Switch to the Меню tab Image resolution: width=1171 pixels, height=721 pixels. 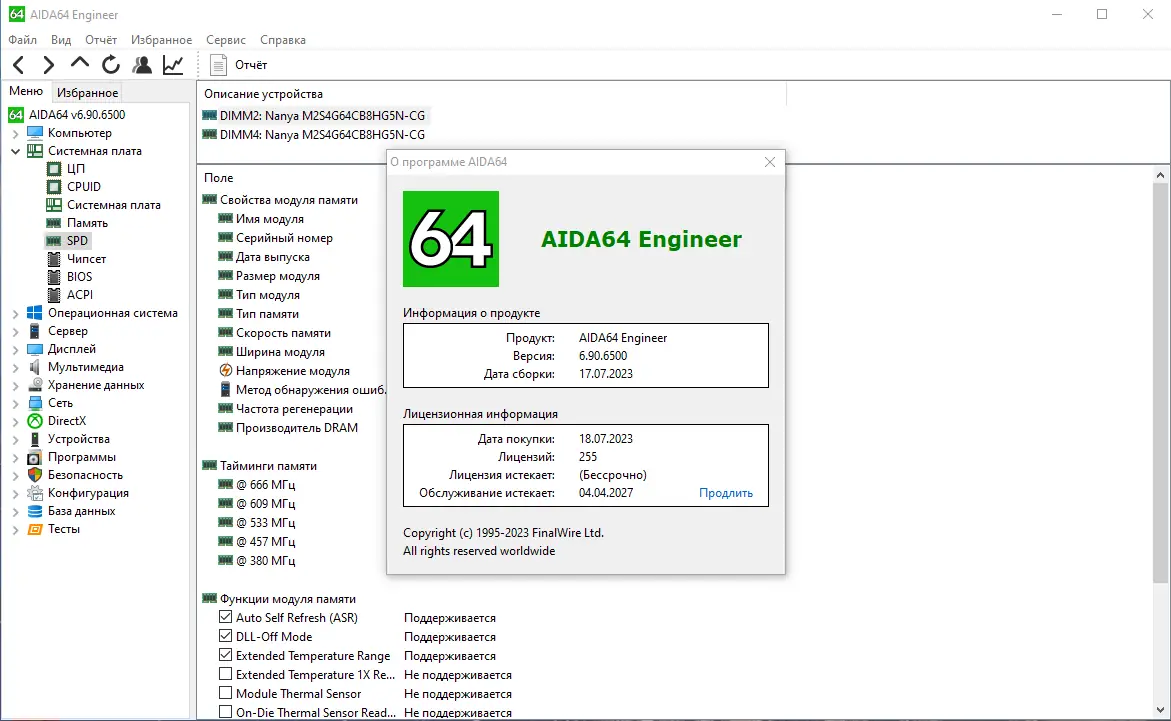pos(26,91)
